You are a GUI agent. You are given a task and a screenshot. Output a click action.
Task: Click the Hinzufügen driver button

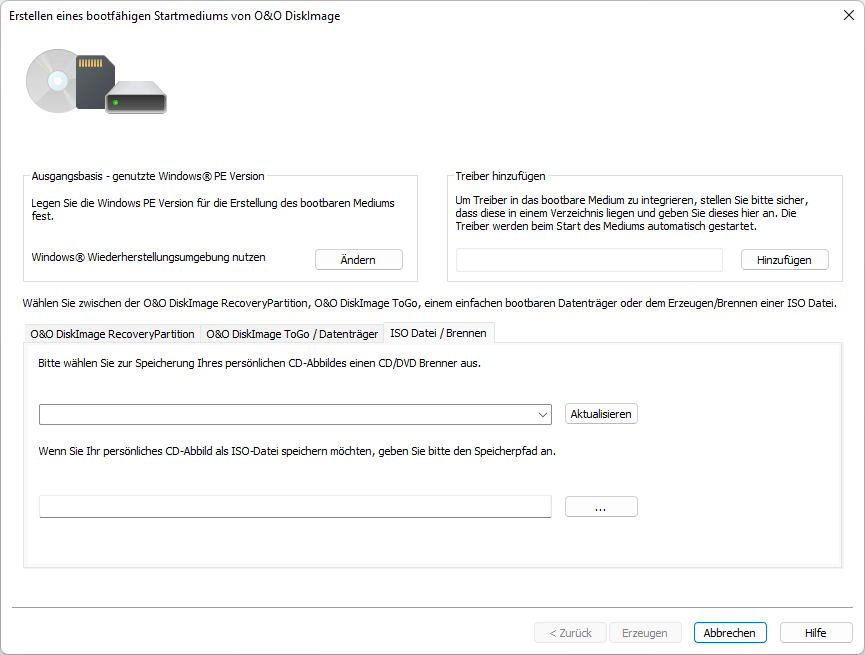click(784, 259)
